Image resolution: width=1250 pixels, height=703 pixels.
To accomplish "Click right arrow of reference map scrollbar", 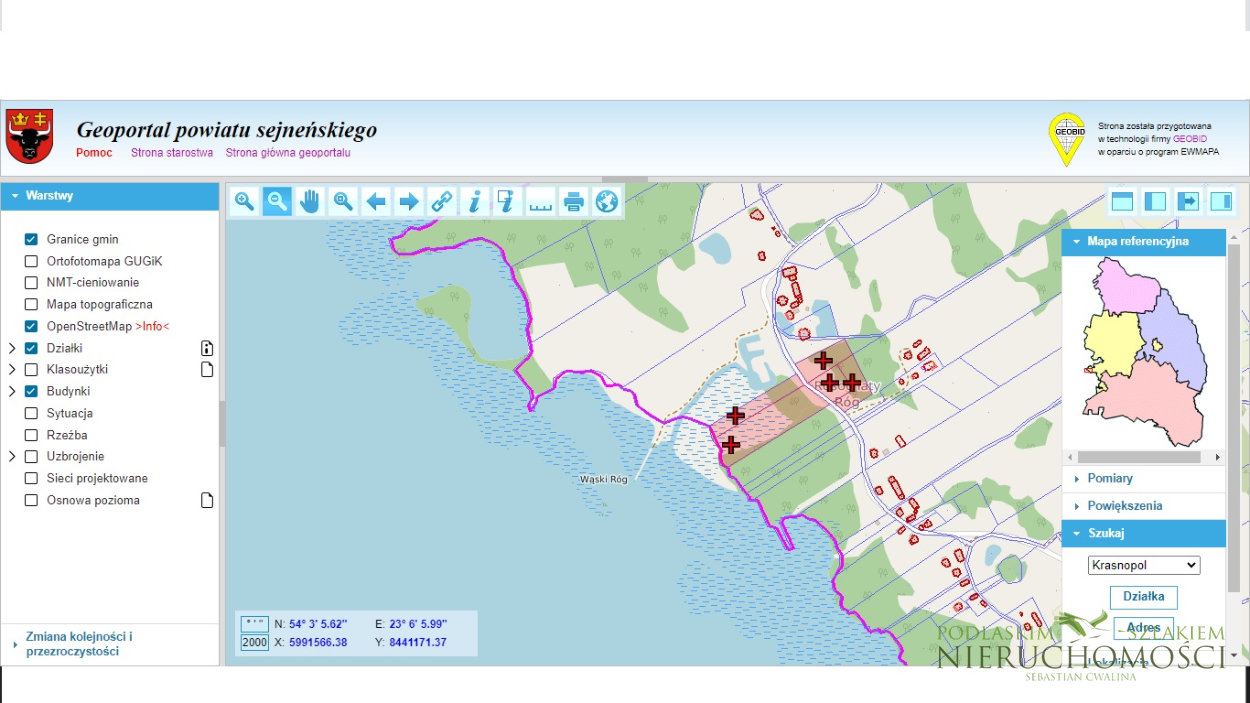I will click(x=1218, y=457).
